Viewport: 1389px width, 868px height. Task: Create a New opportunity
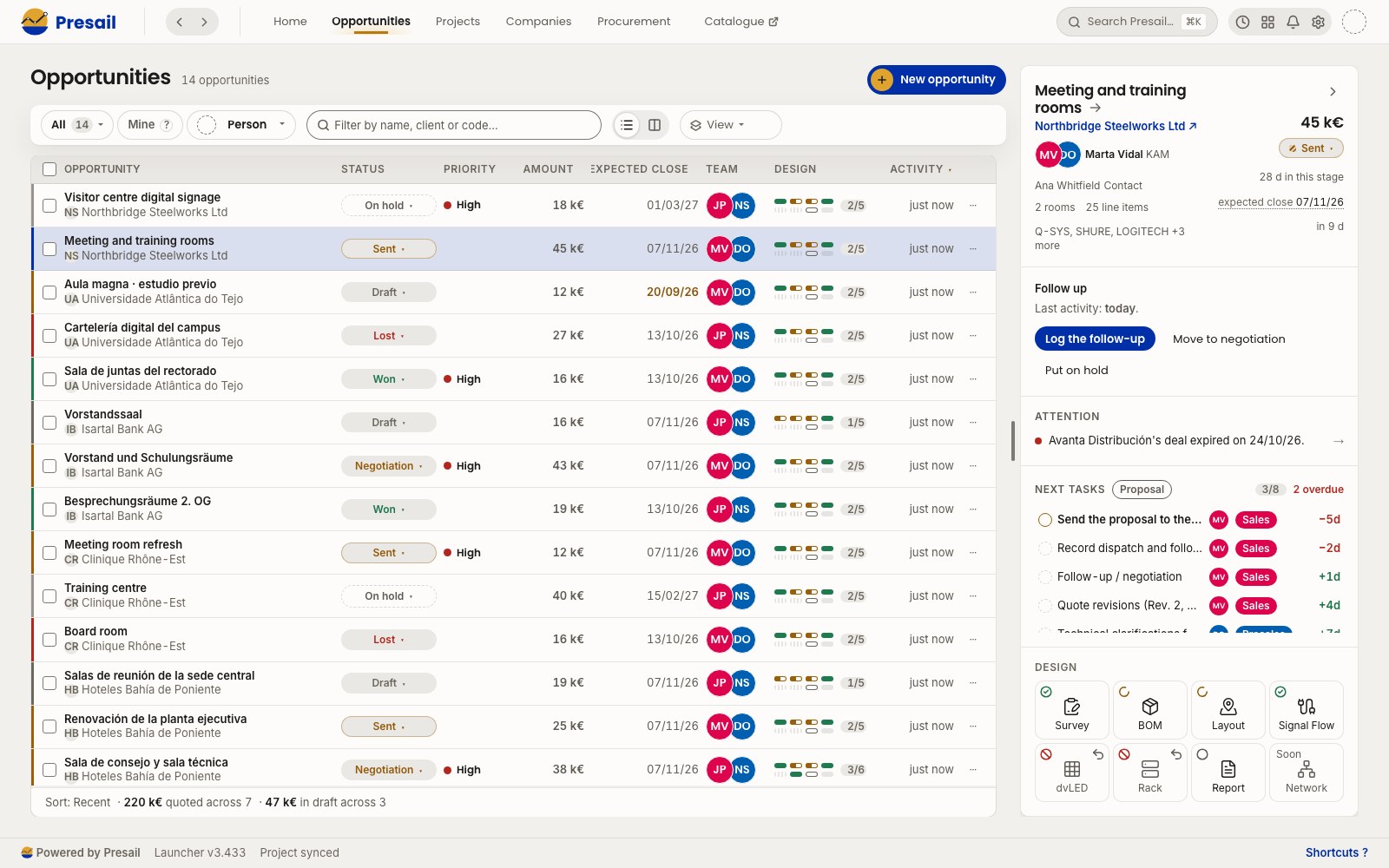tap(937, 80)
